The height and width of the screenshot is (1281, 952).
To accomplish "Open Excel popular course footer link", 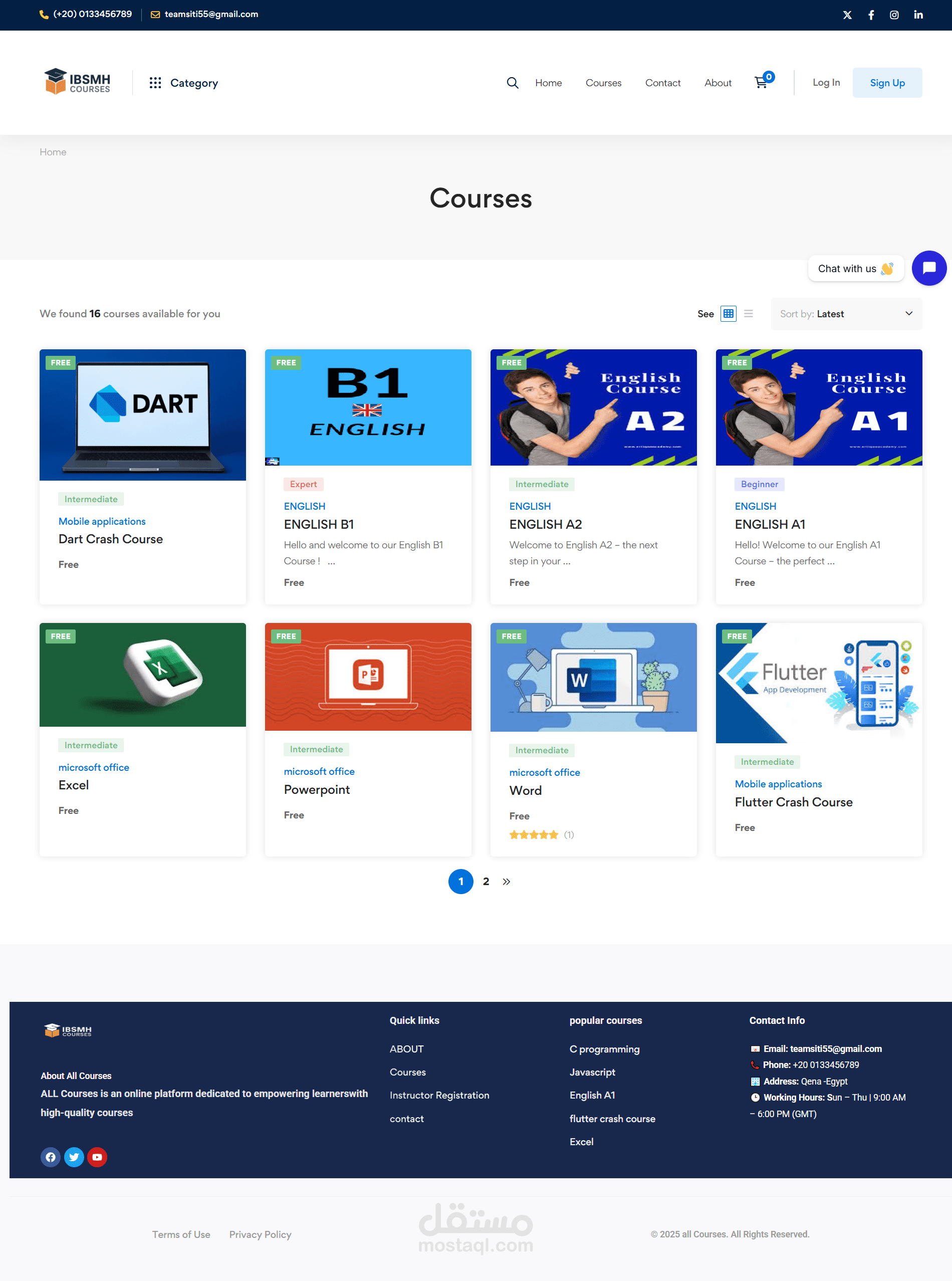I will (x=581, y=1142).
